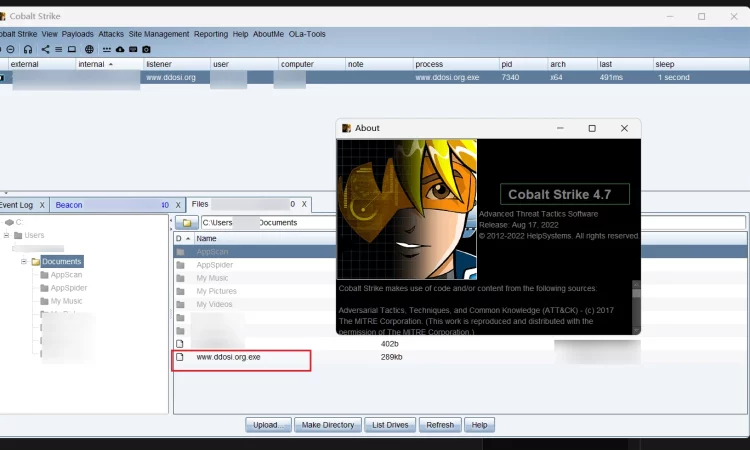Open the OLa-Tools menu
The image size is (750, 450).
[x=307, y=34]
